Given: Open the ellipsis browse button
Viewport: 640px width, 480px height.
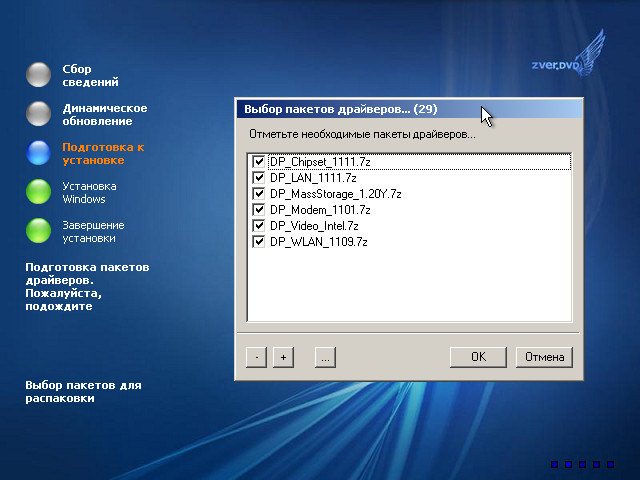Looking at the screenshot, I should click(325, 358).
